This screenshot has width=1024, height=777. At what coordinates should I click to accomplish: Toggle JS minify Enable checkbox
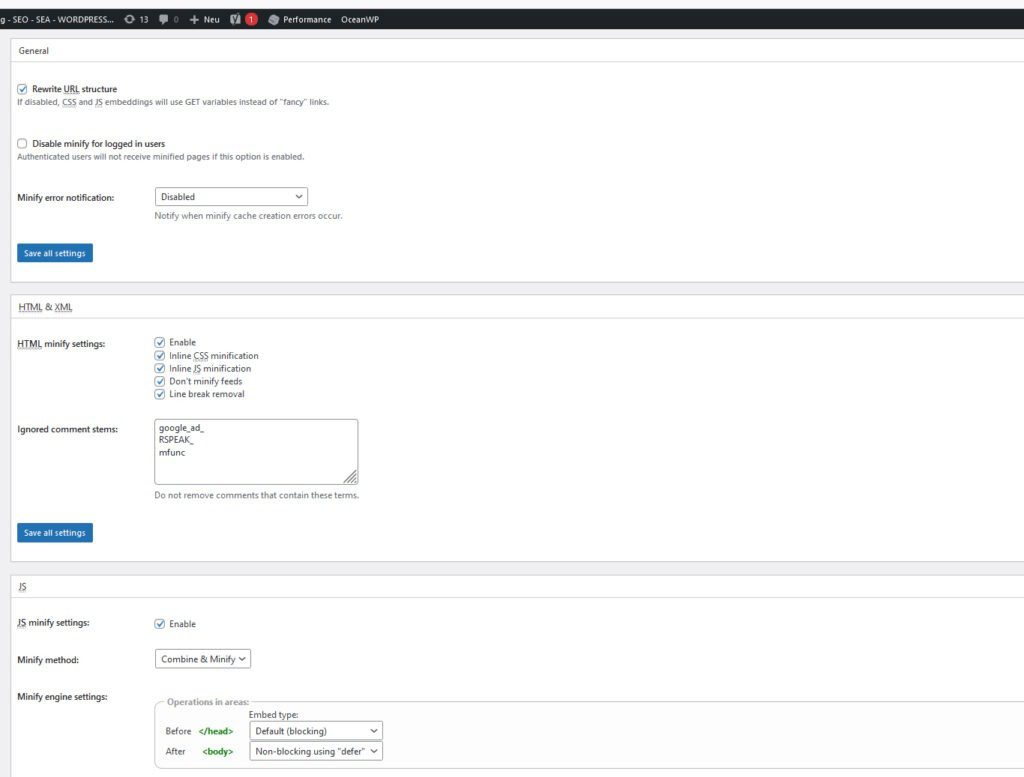[160, 624]
